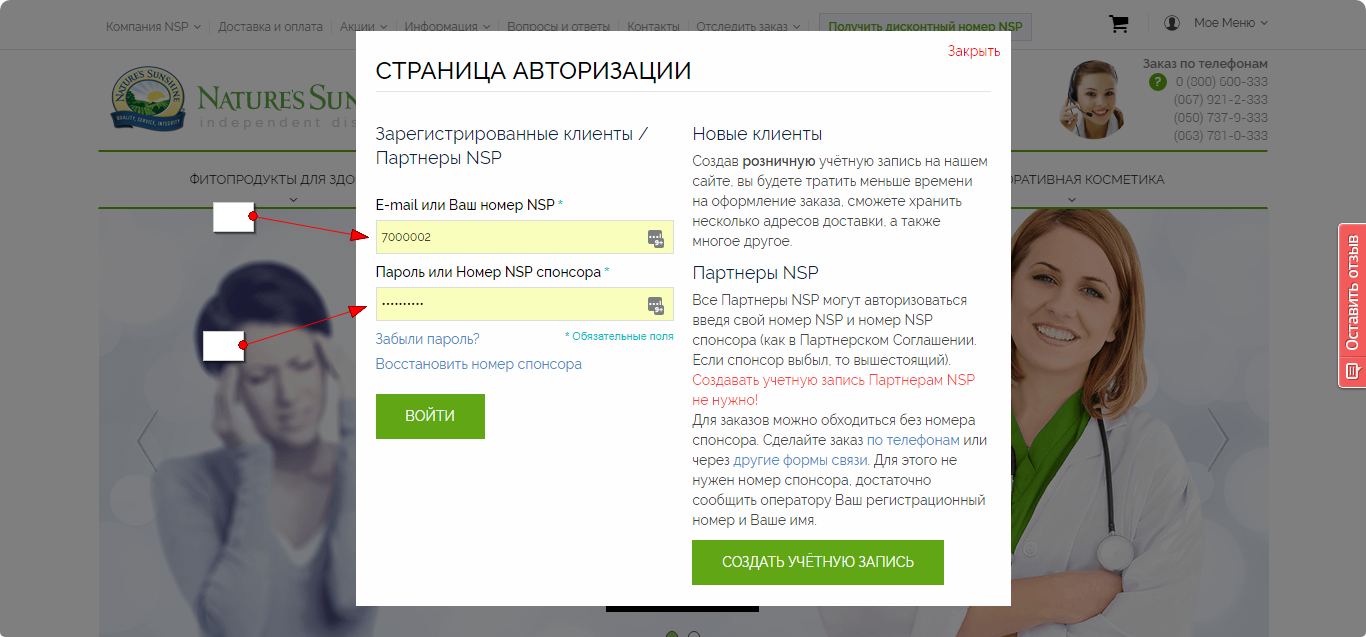
Task: Click phone number (067) 921-2-333
Action: point(1221,100)
